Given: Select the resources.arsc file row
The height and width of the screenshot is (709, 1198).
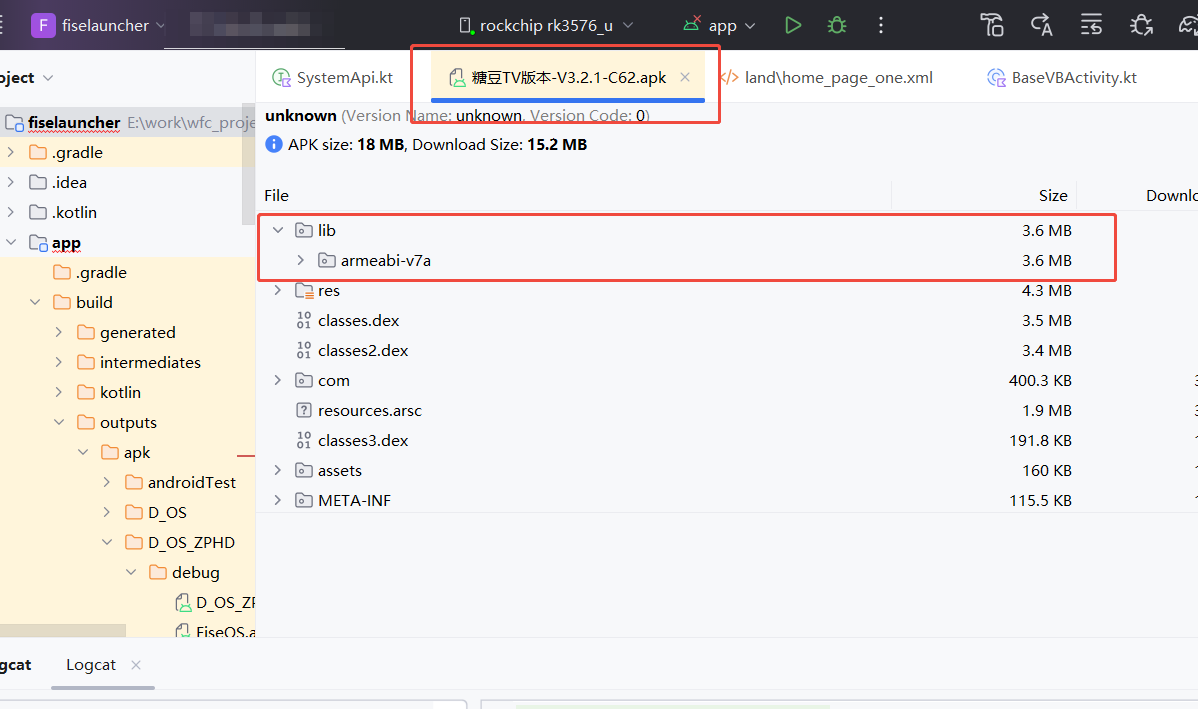Looking at the screenshot, I should pos(727,411).
